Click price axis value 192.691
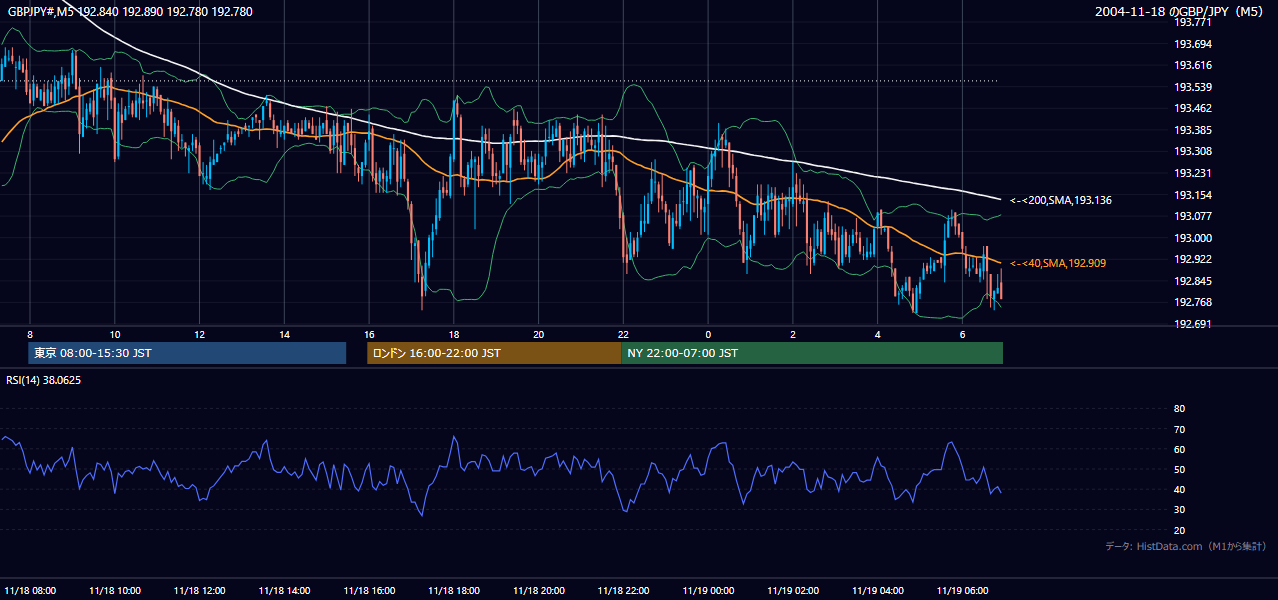1278x600 pixels. [x=1193, y=324]
